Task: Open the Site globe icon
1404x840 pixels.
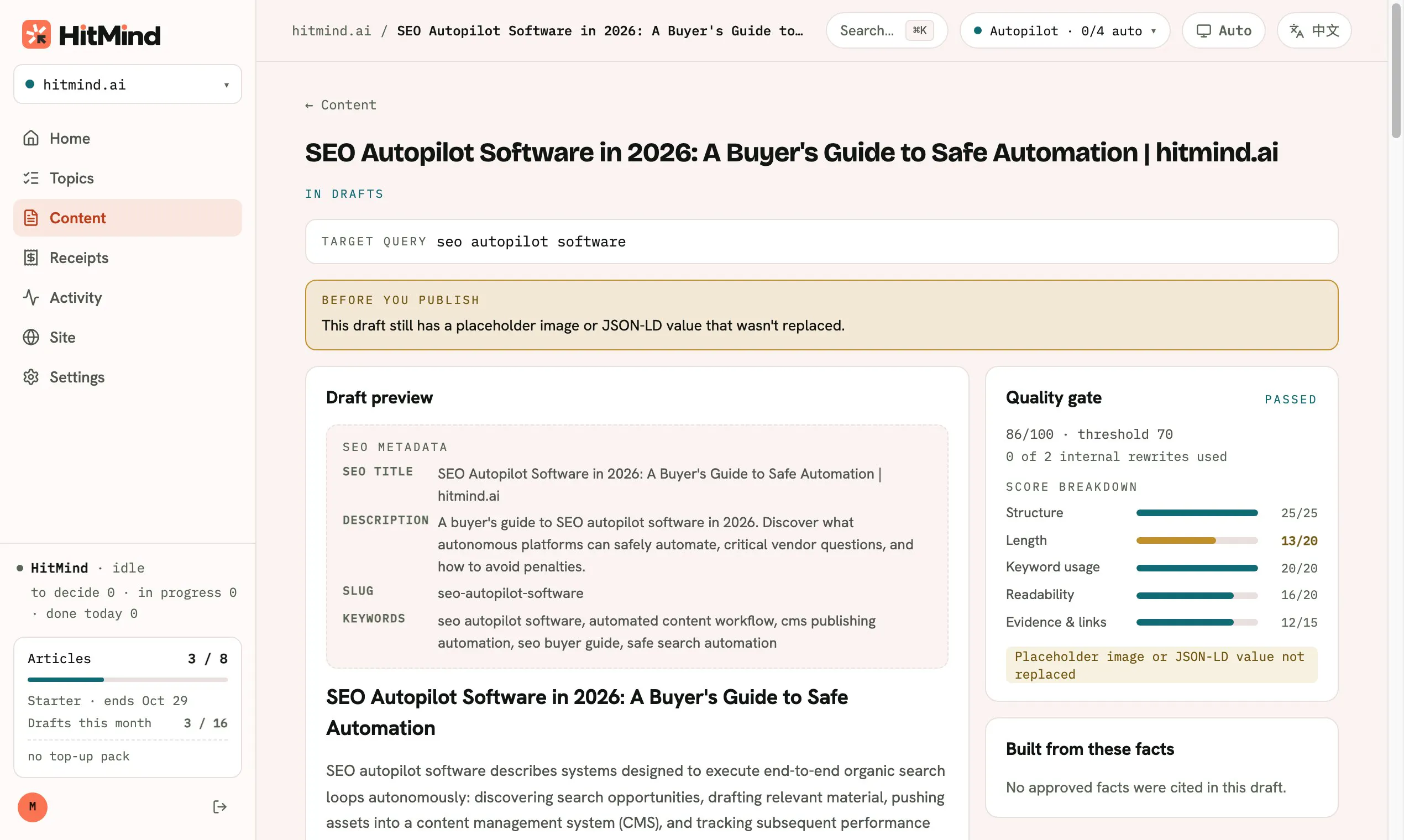Action: [x=31, y=337]
